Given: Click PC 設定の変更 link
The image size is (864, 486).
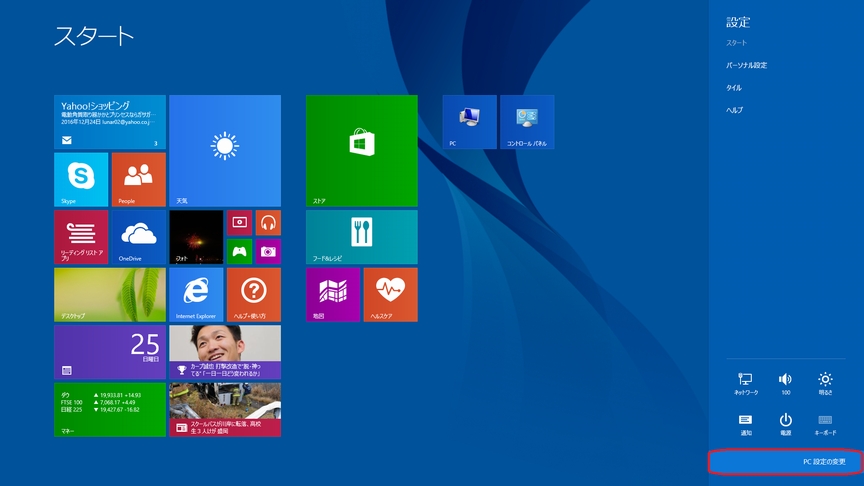Looking at the screenshot, I should pos(824,462).
